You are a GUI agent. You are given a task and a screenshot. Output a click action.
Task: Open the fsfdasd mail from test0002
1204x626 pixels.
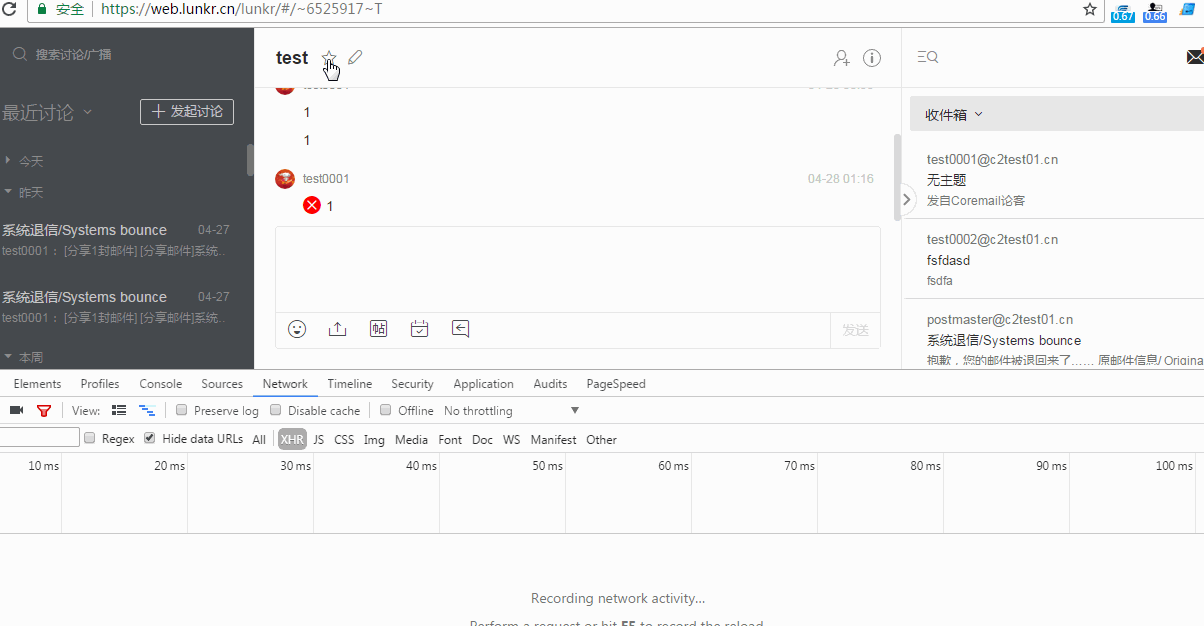[1054, 259]
